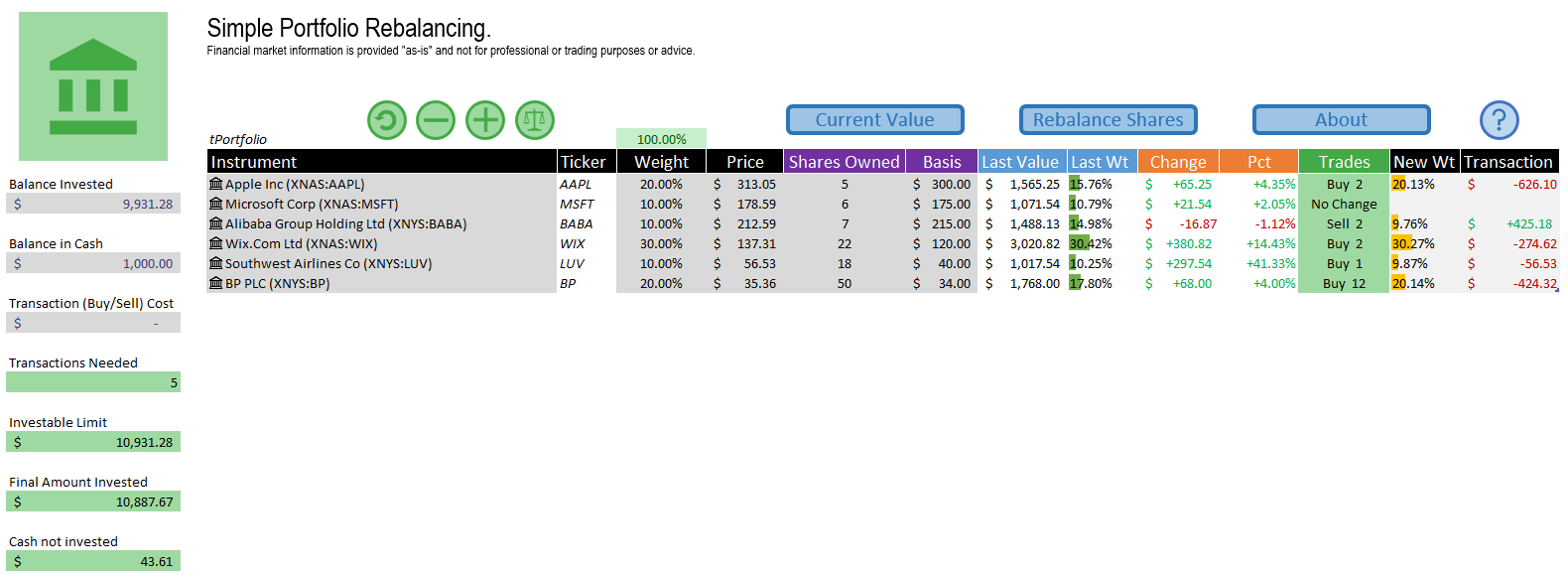This screenshot has width=1568, height=577.
Task: Click the blue question mark help icon
Action: click(1500, 120)
